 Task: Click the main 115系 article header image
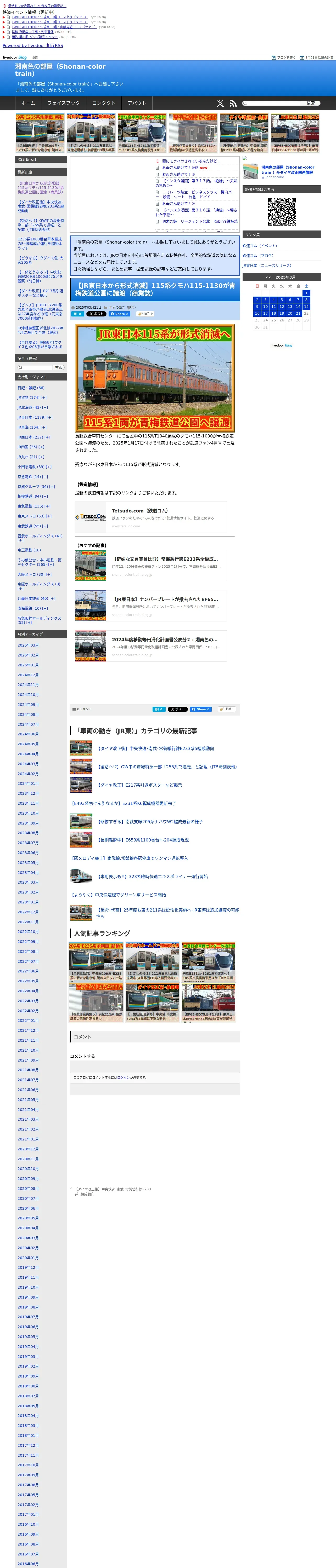tap(155, 378)
